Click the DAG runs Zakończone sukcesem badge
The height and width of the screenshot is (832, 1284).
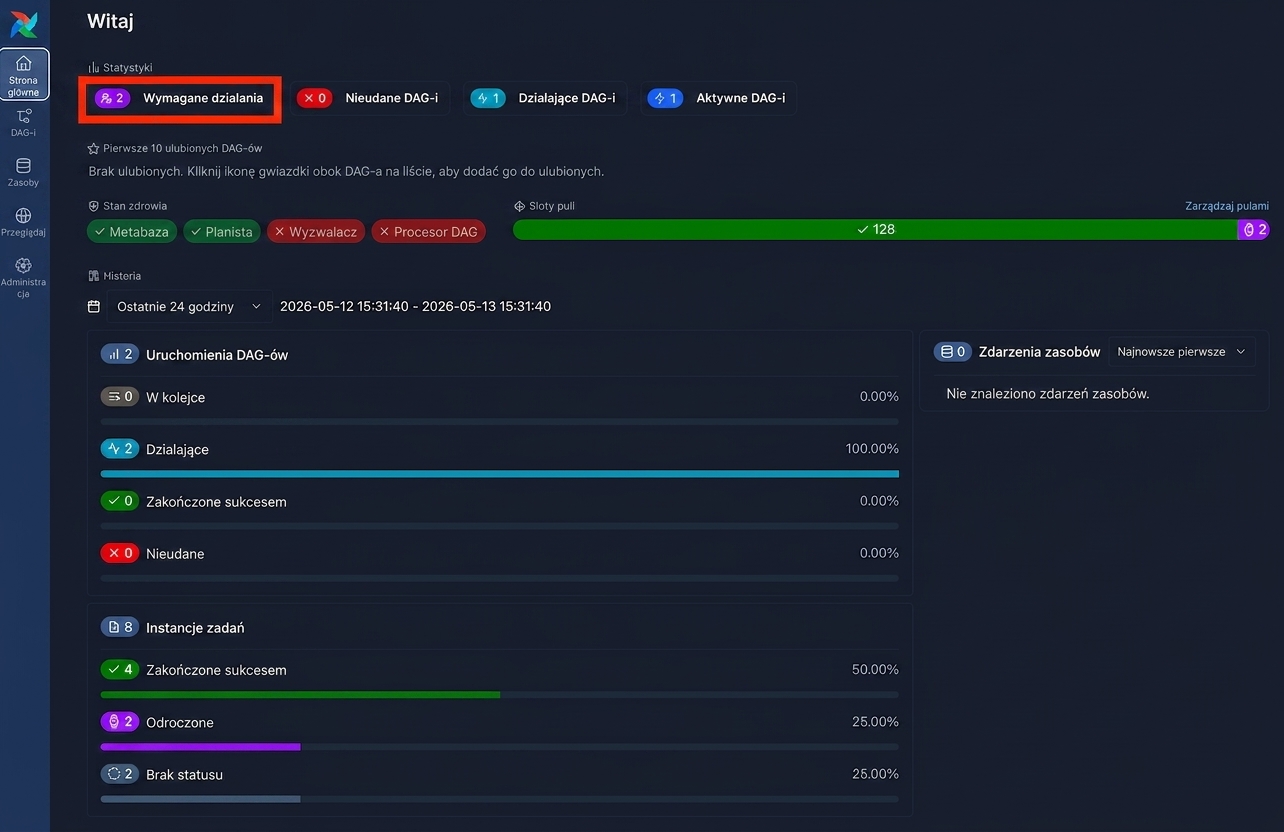120,501
